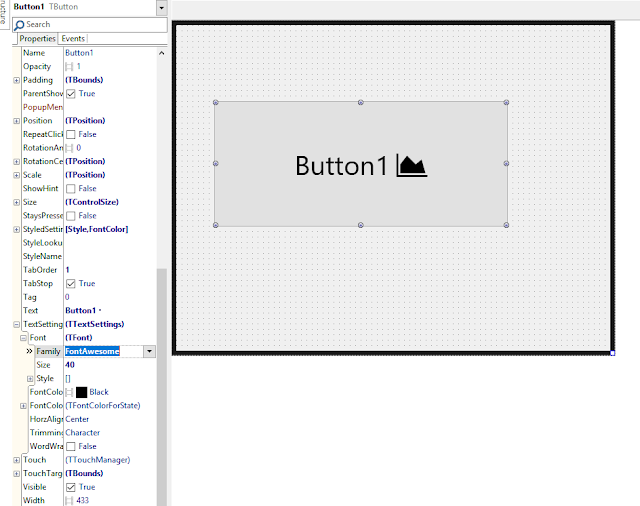Select the Name property value Button1
Screen dimensions: 640x506
coord(79,53)
